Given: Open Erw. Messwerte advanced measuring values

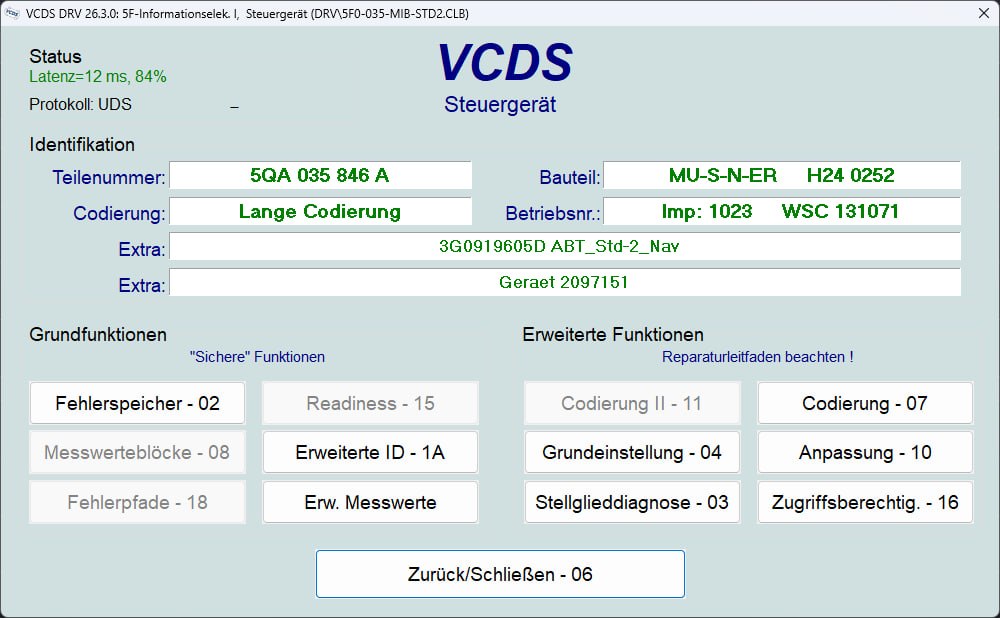Looking at the screenshot, I should 370,502.
